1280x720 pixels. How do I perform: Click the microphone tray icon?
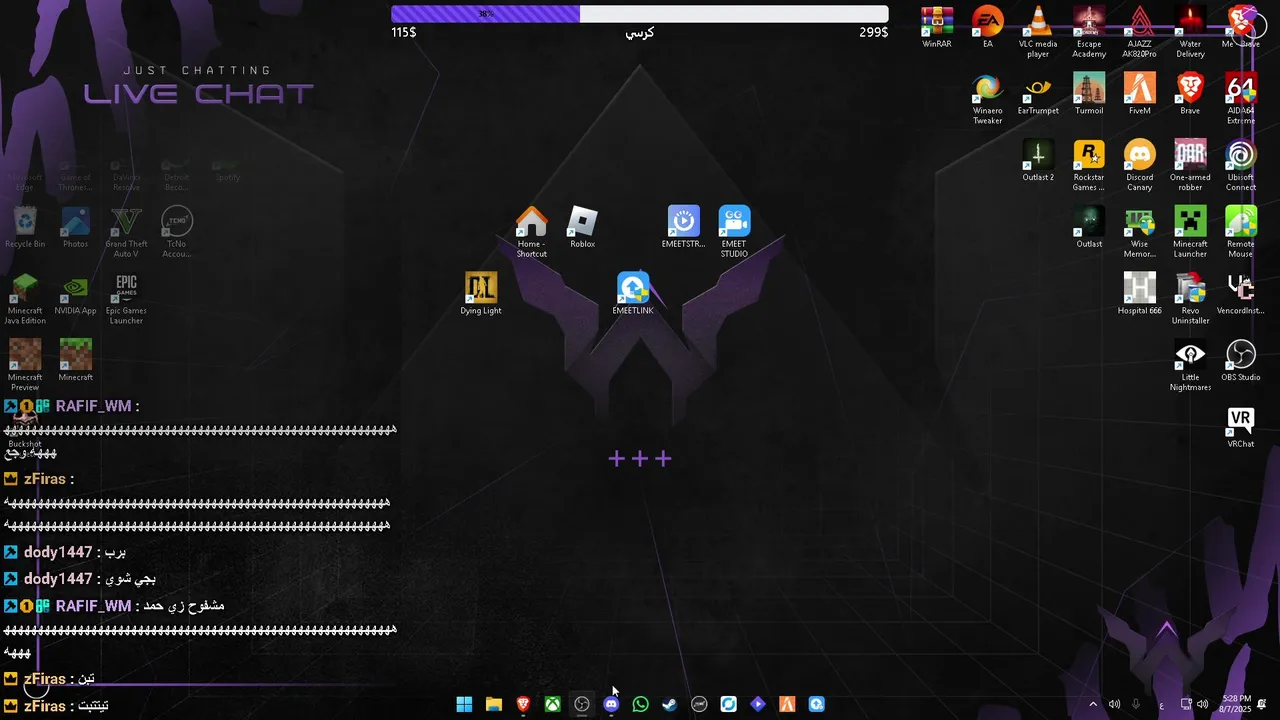pyautogui.click(x=1136, y=704)
